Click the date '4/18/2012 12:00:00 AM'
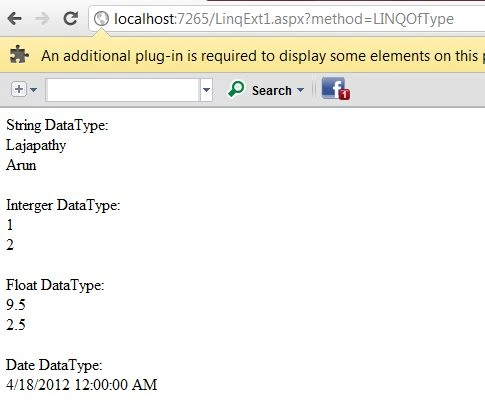 pos(81,385)
